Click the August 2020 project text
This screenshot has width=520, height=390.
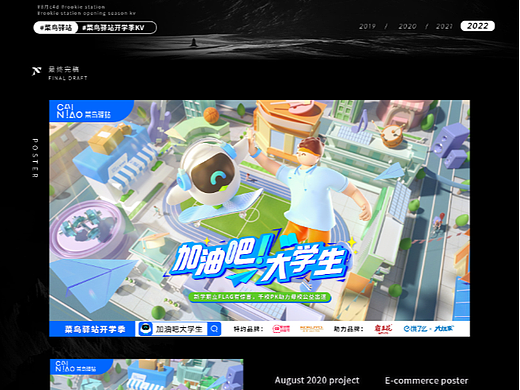point(317,380)
